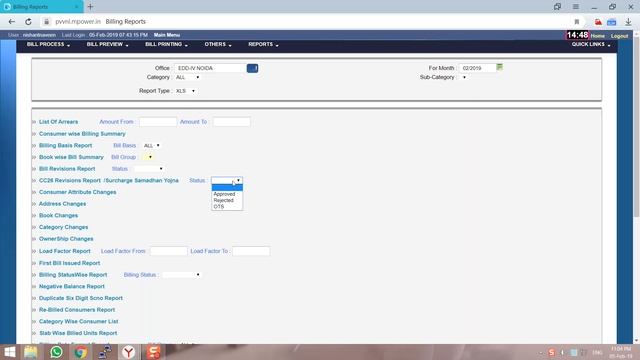Reload the Billing Reports page
This screenshot has width=640, height=360.
pos(28,22)
